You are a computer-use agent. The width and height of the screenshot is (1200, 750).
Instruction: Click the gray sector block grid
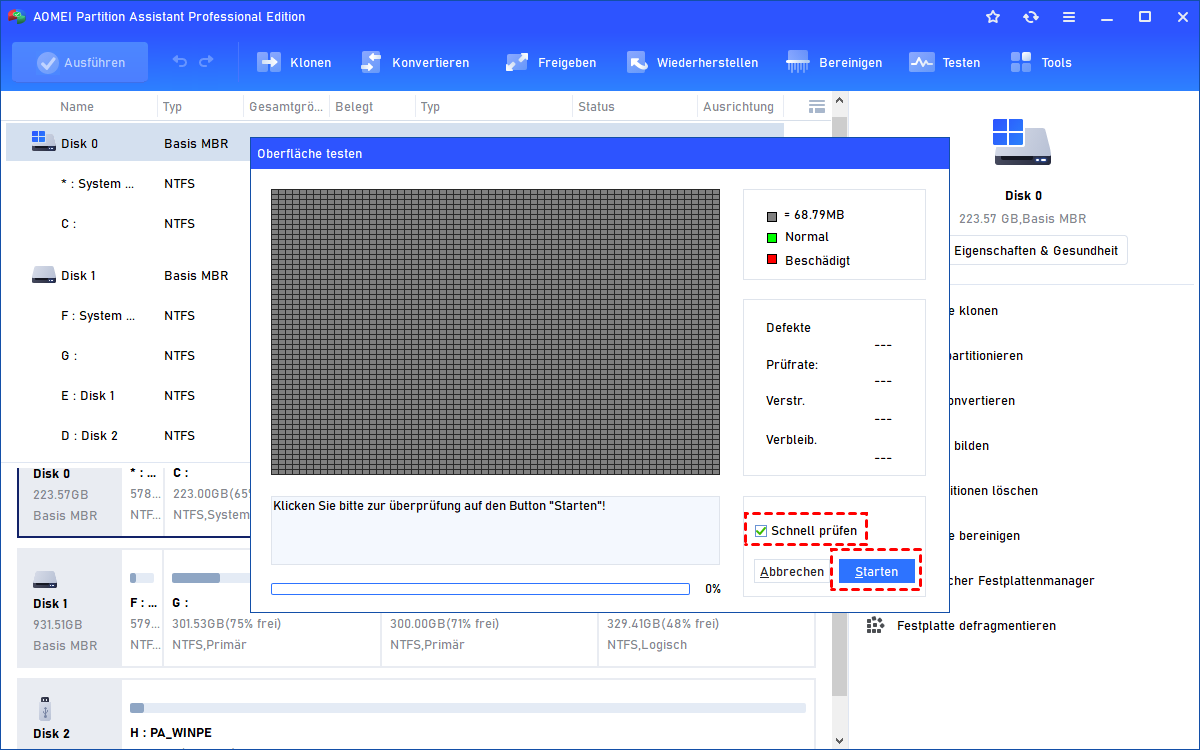(x=495, y=332)
